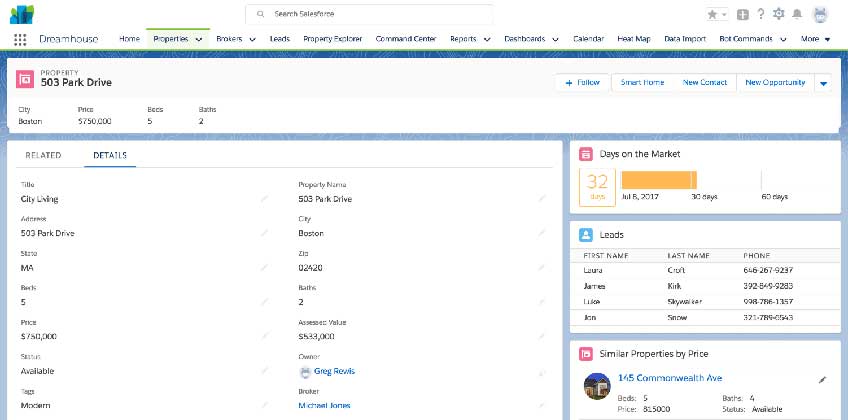The height and width of the screenshot is (420, 848).
Task: Open the Favorites star icon
Action: click(712, 15)
